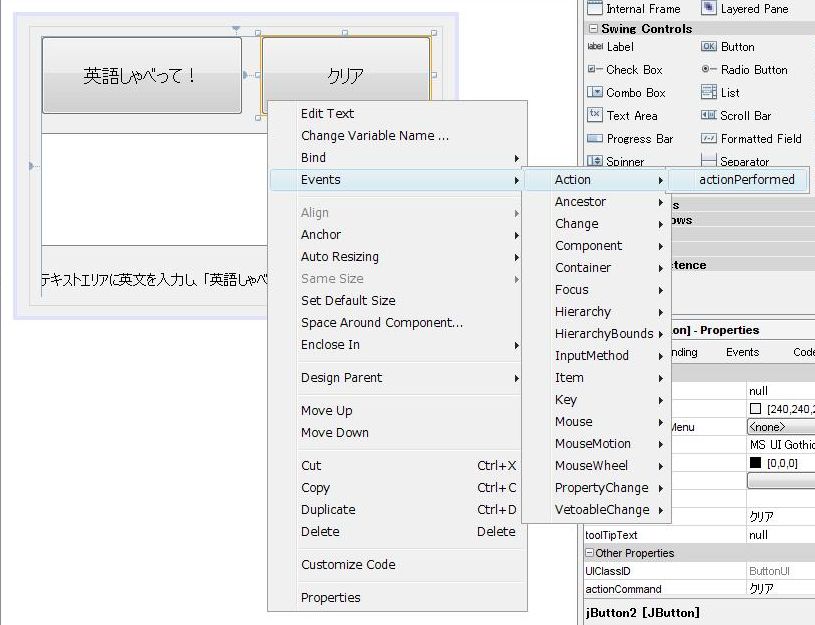The width and height of the screenshot is (815, 625).
Task: Click the toolTipText value field
Action: [x=780, y=535]
